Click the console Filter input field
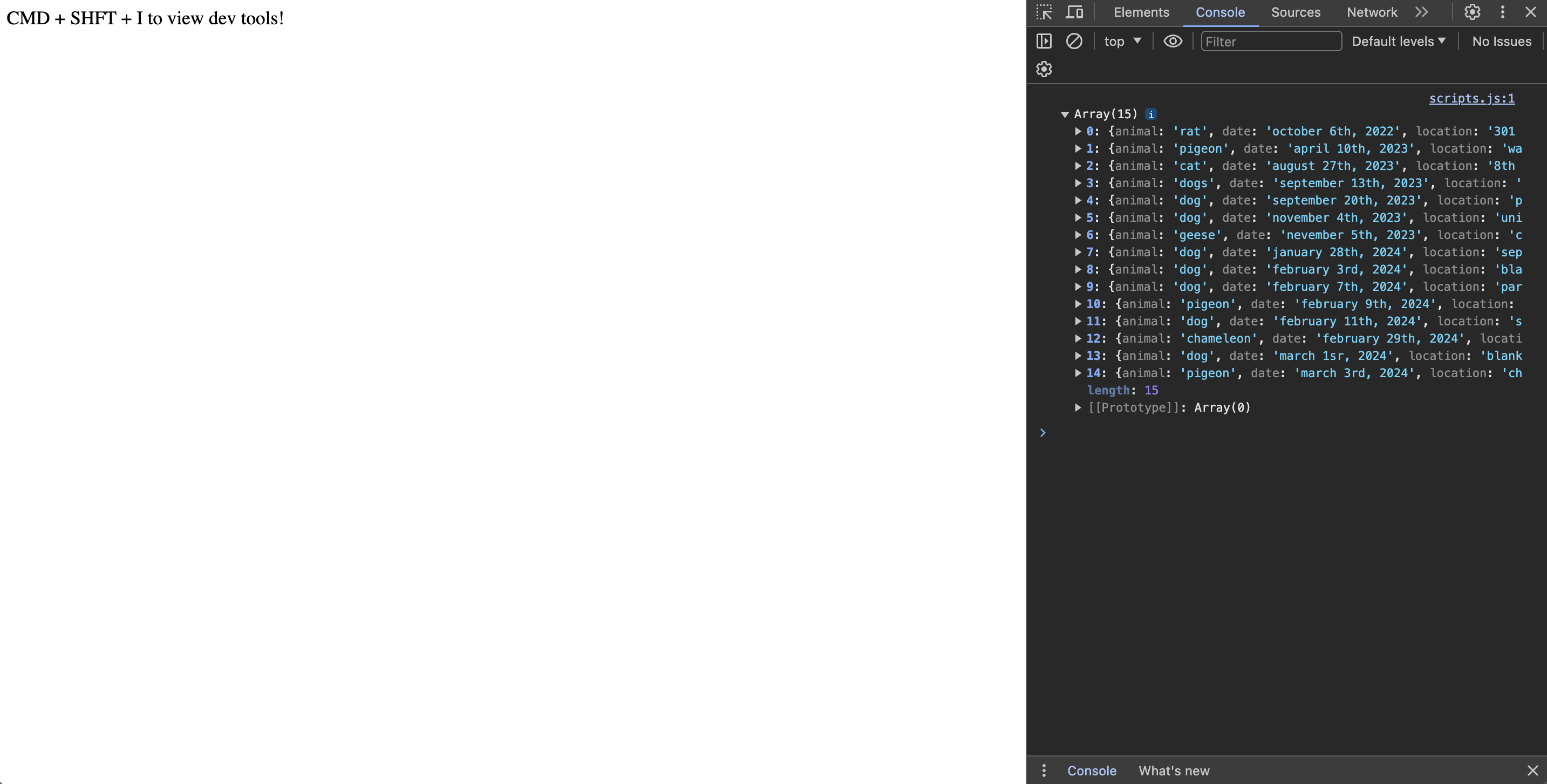This screenshot has height=784, width=1547. point(1271,41)
